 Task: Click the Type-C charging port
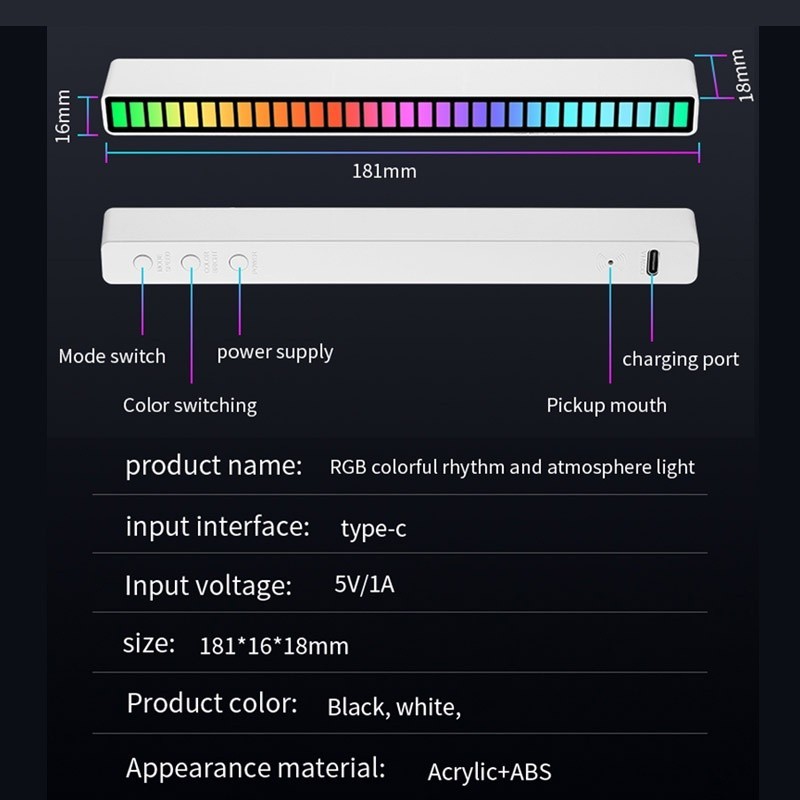pos(652,262)
